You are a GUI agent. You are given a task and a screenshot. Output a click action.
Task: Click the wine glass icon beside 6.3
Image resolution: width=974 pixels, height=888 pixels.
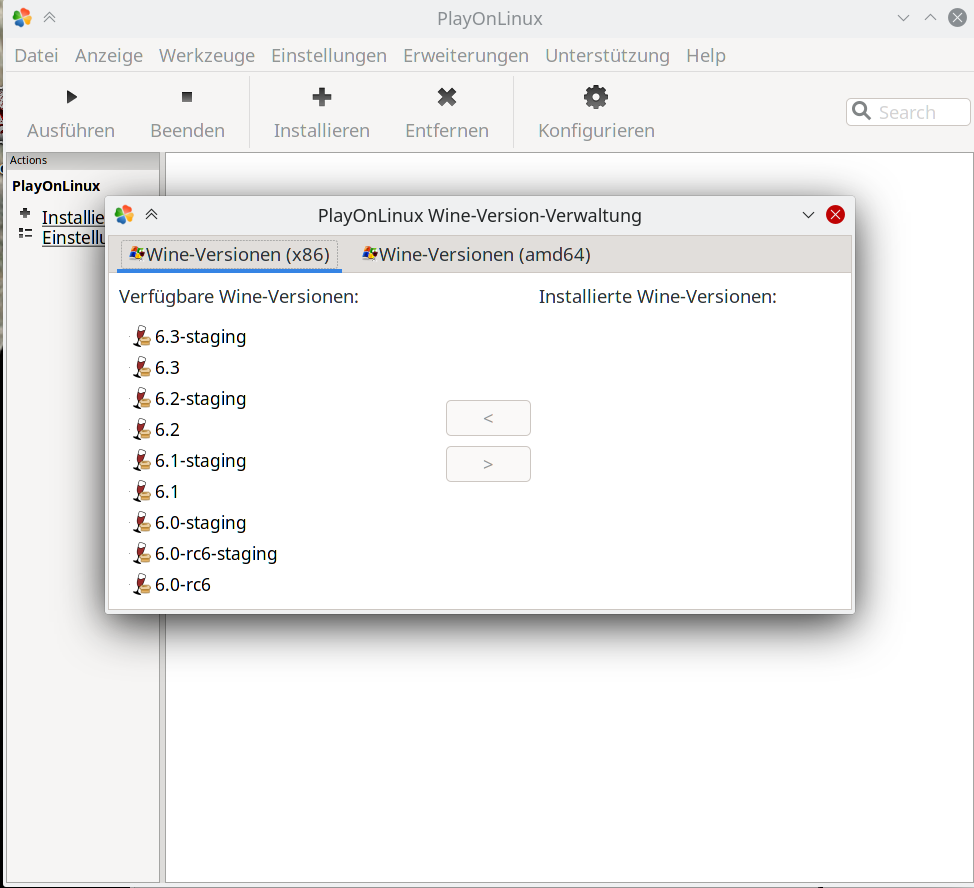pyautogui.click(x=142, y=368)
